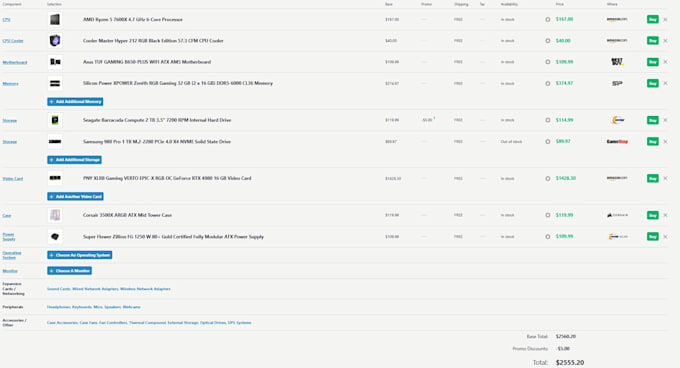This screenshot has height=368, width=680.
Task: Remove the PNY video card with its X icon
Action: pos(665,178)
